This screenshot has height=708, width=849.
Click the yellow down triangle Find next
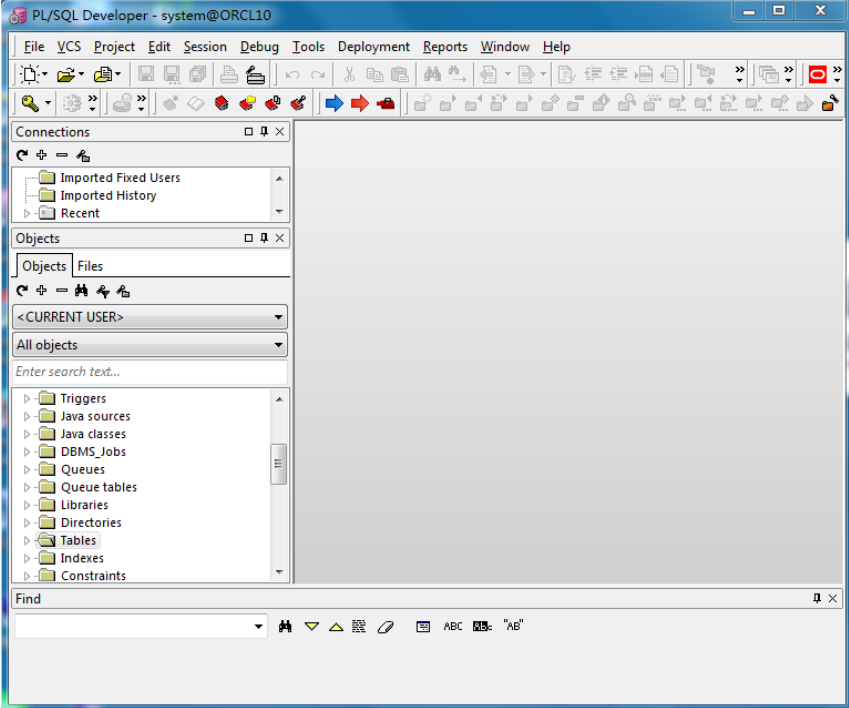pyautogui.click(x=312, y=626)
